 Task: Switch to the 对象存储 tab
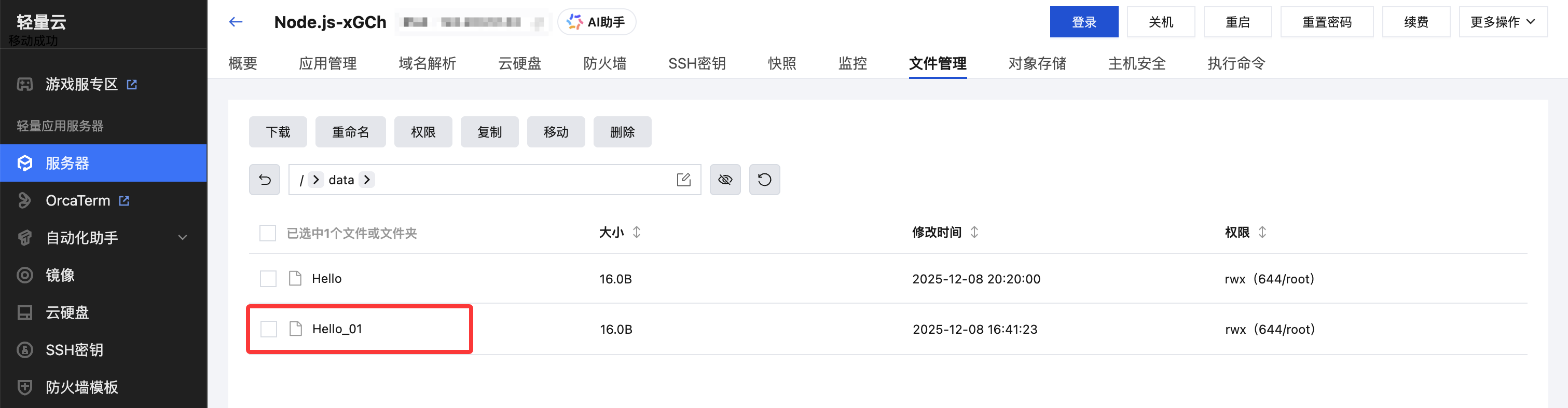tap(1037, 63)
